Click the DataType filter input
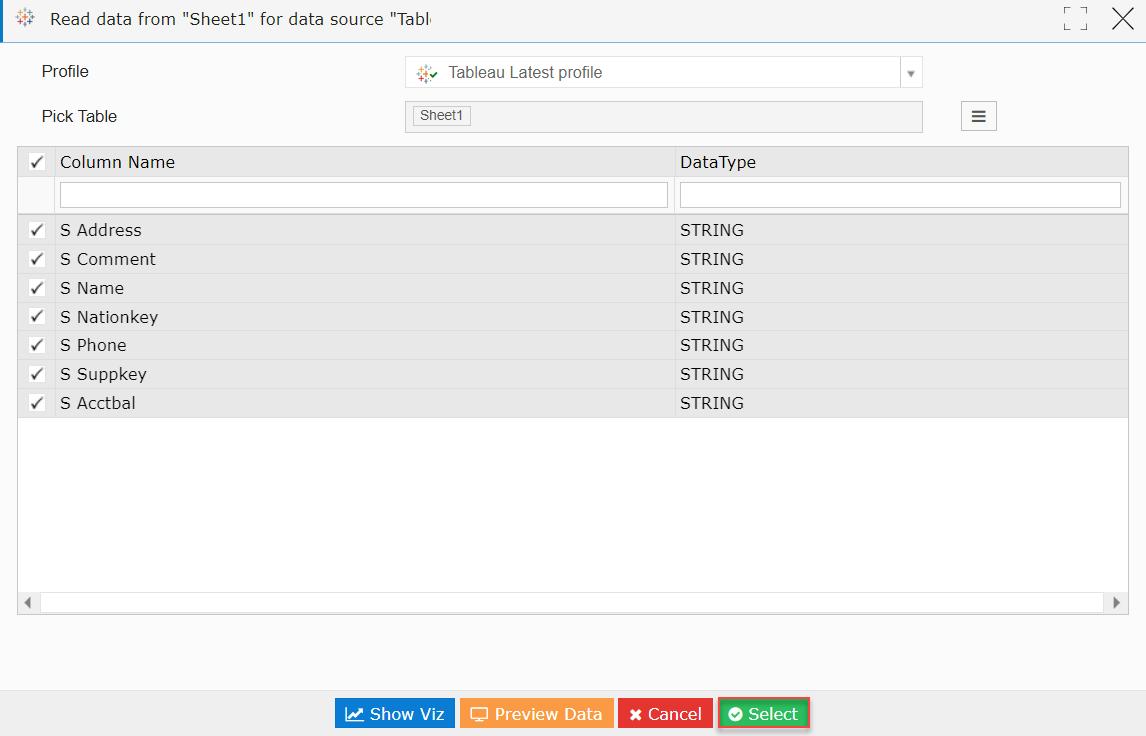This screenshot has width=1146, height=736. point(900,195)
